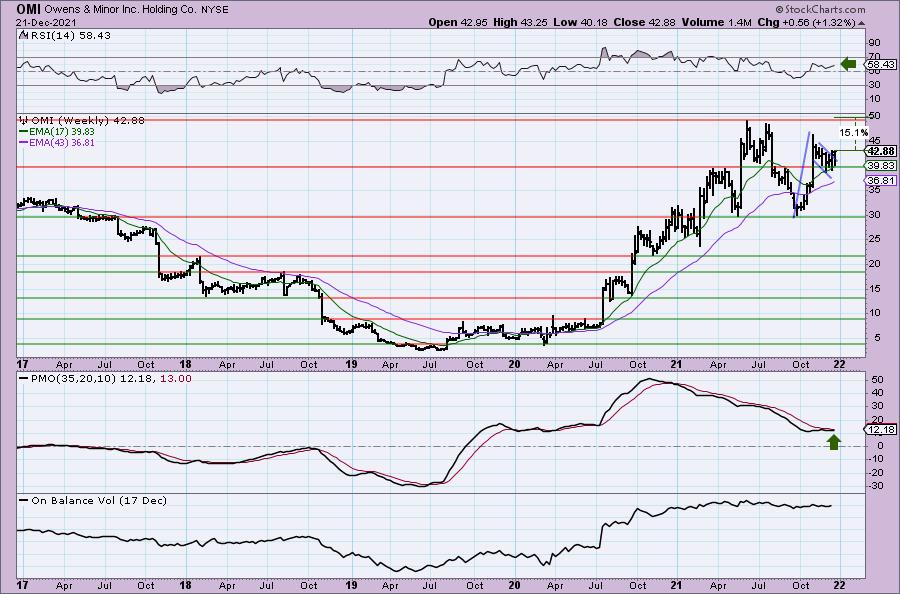
Task: Click the Low 40.18 value
Action: (578, 22)
